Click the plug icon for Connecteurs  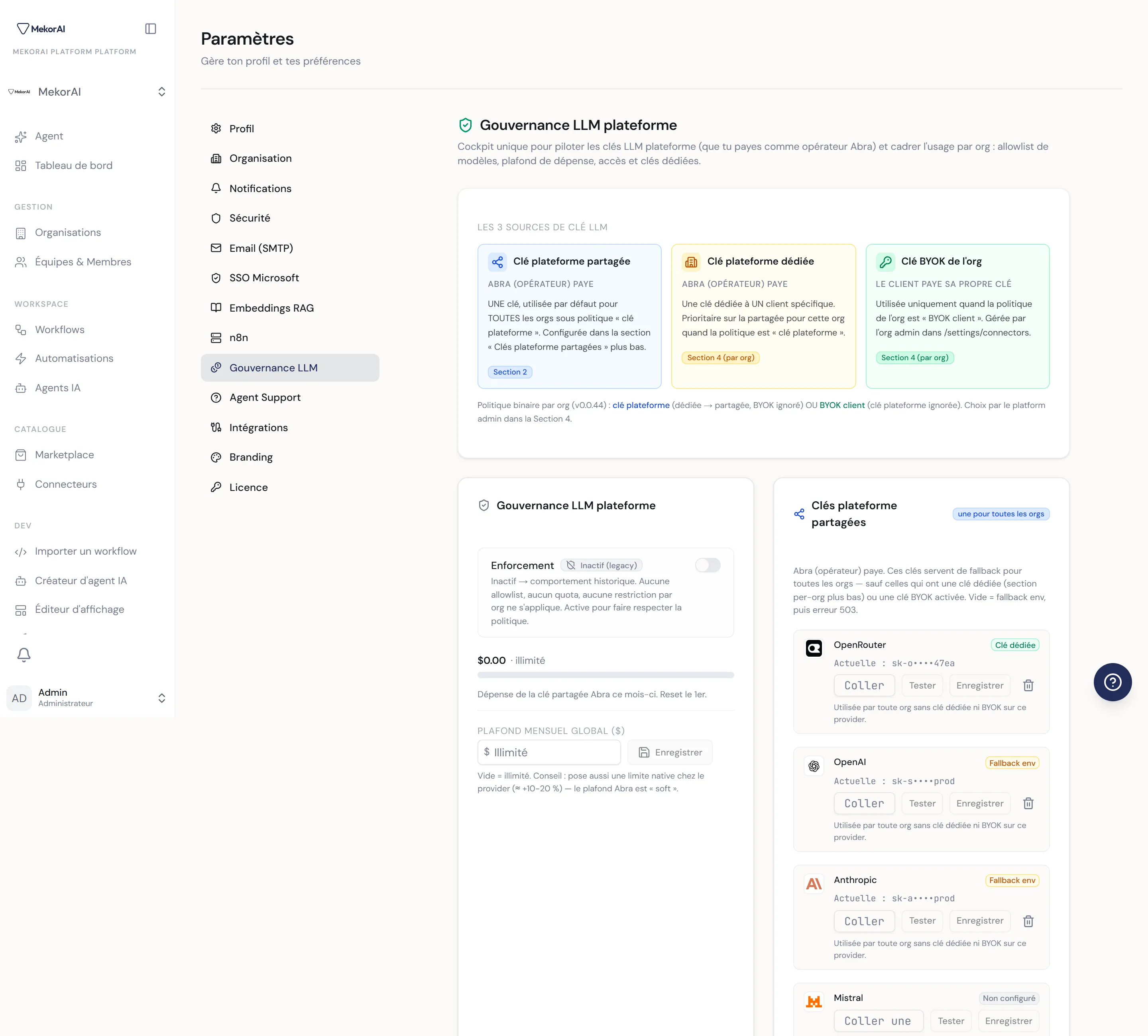tap(21, 485)
